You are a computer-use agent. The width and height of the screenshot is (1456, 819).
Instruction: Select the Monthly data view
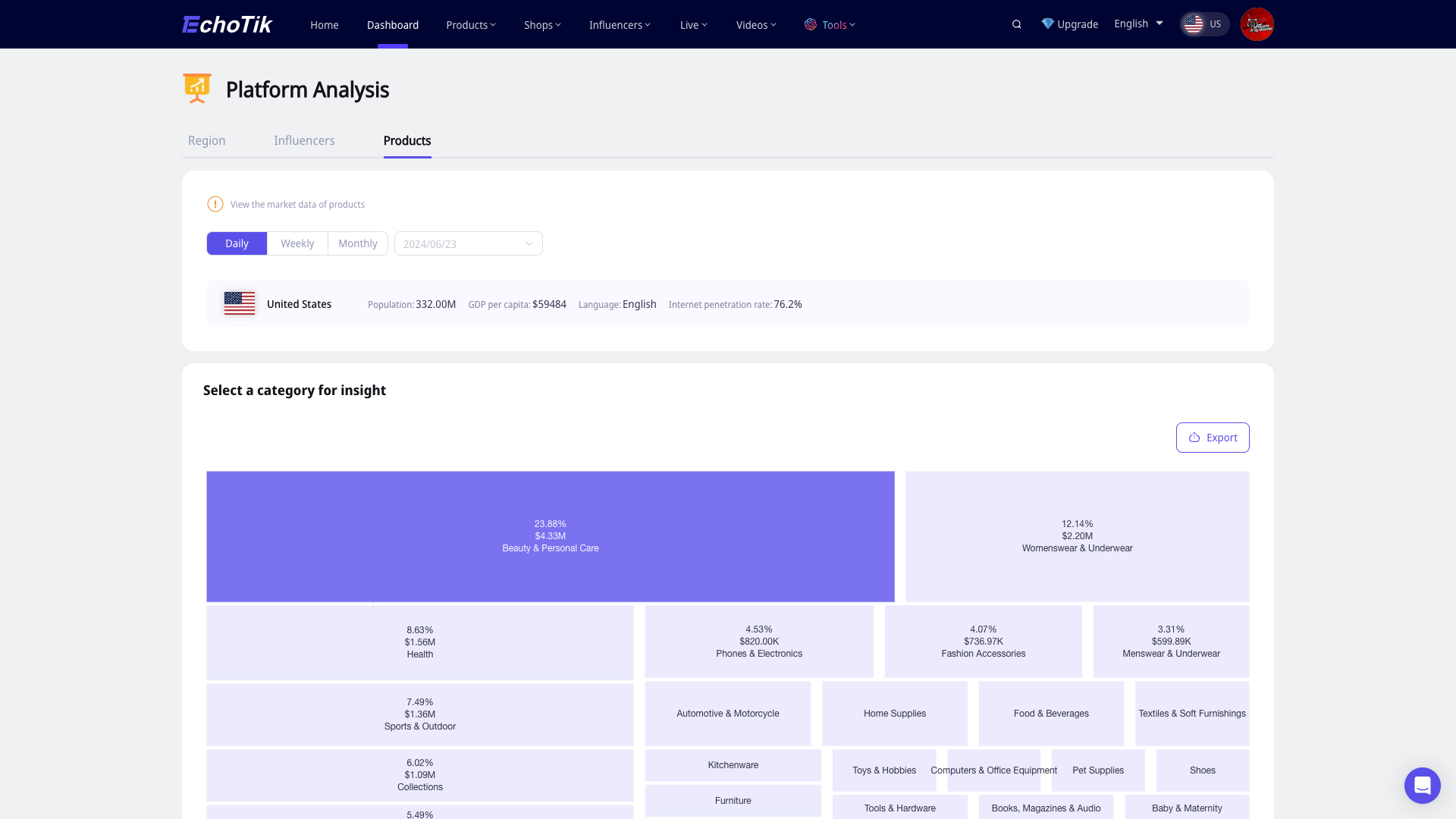tap(357, 243)
